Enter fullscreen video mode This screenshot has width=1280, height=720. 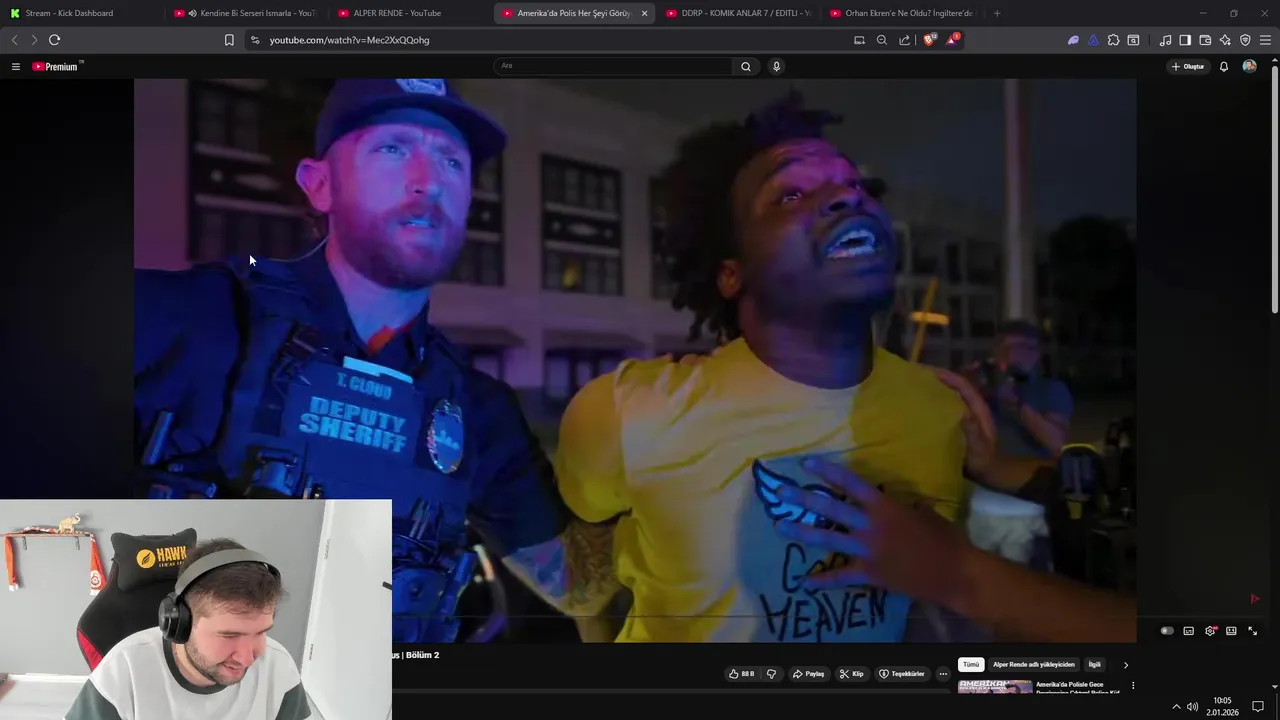pyautogui.click(x=1252, y=631)
